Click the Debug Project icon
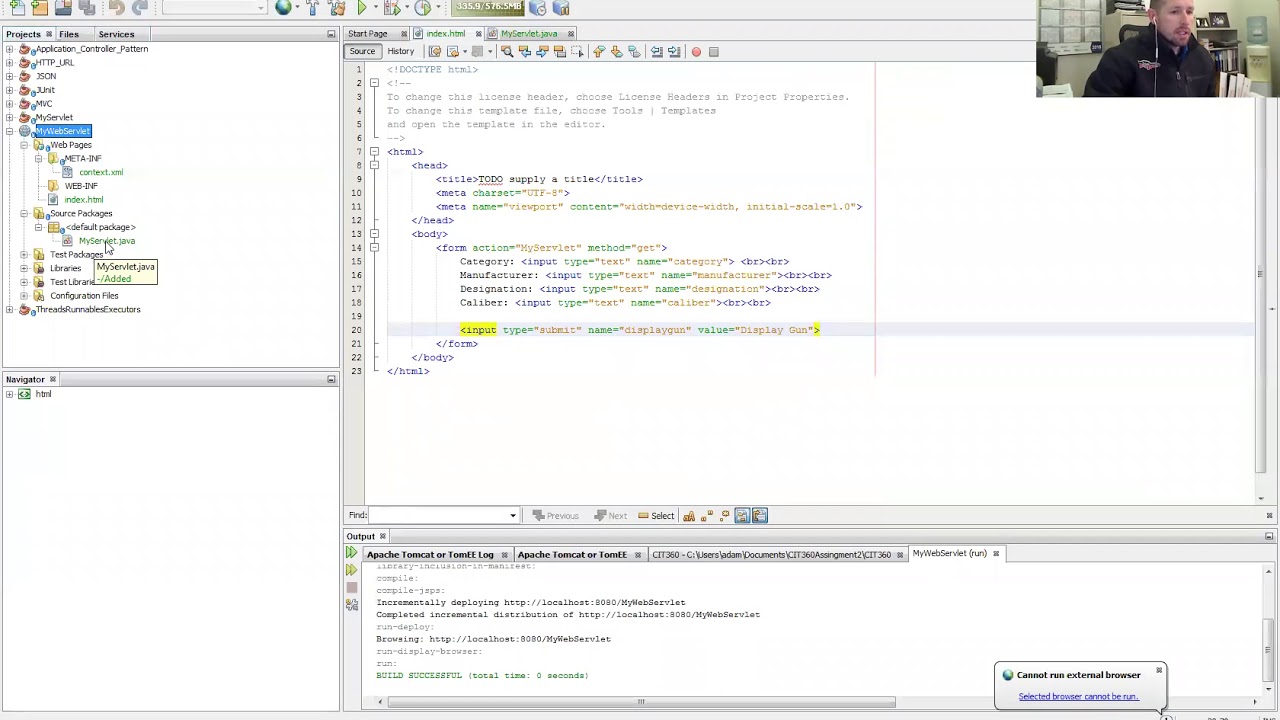Image resolution: width=1280 pixels, height=720 pixels. pos(392,8)
